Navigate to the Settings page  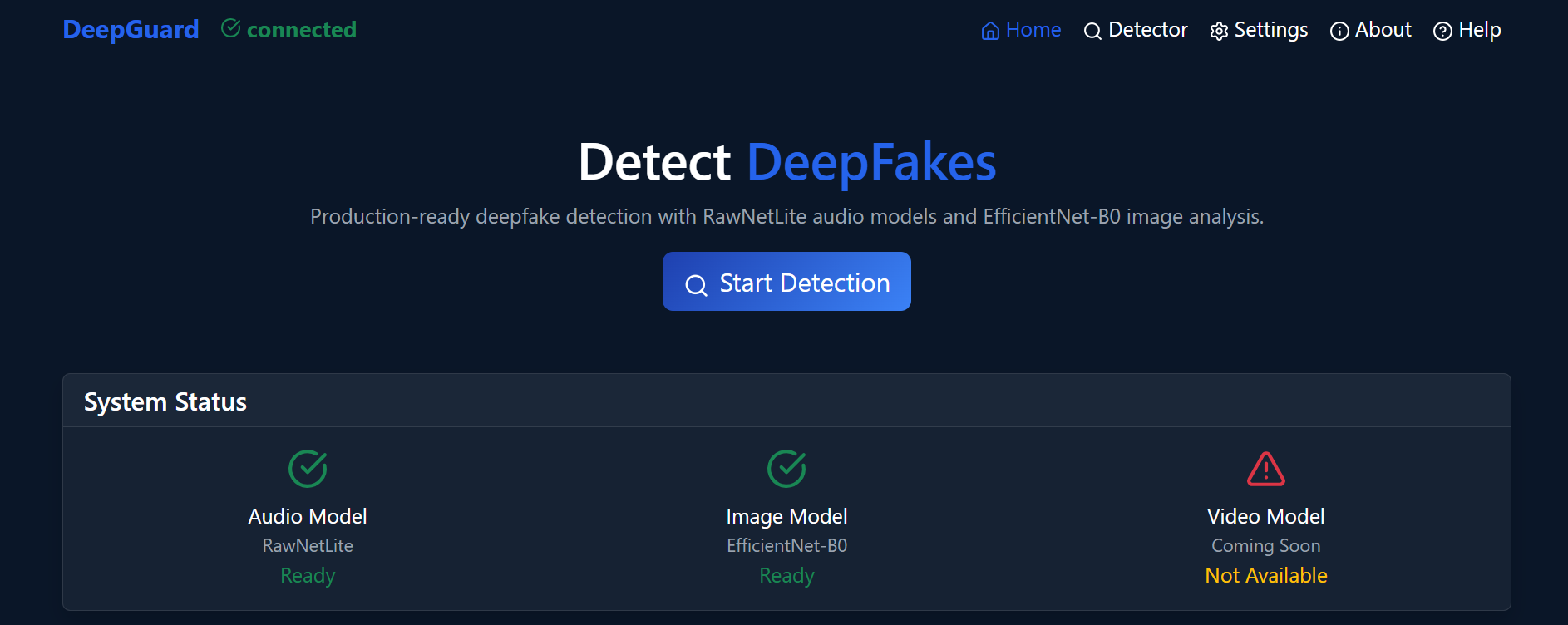[1271, 30]
